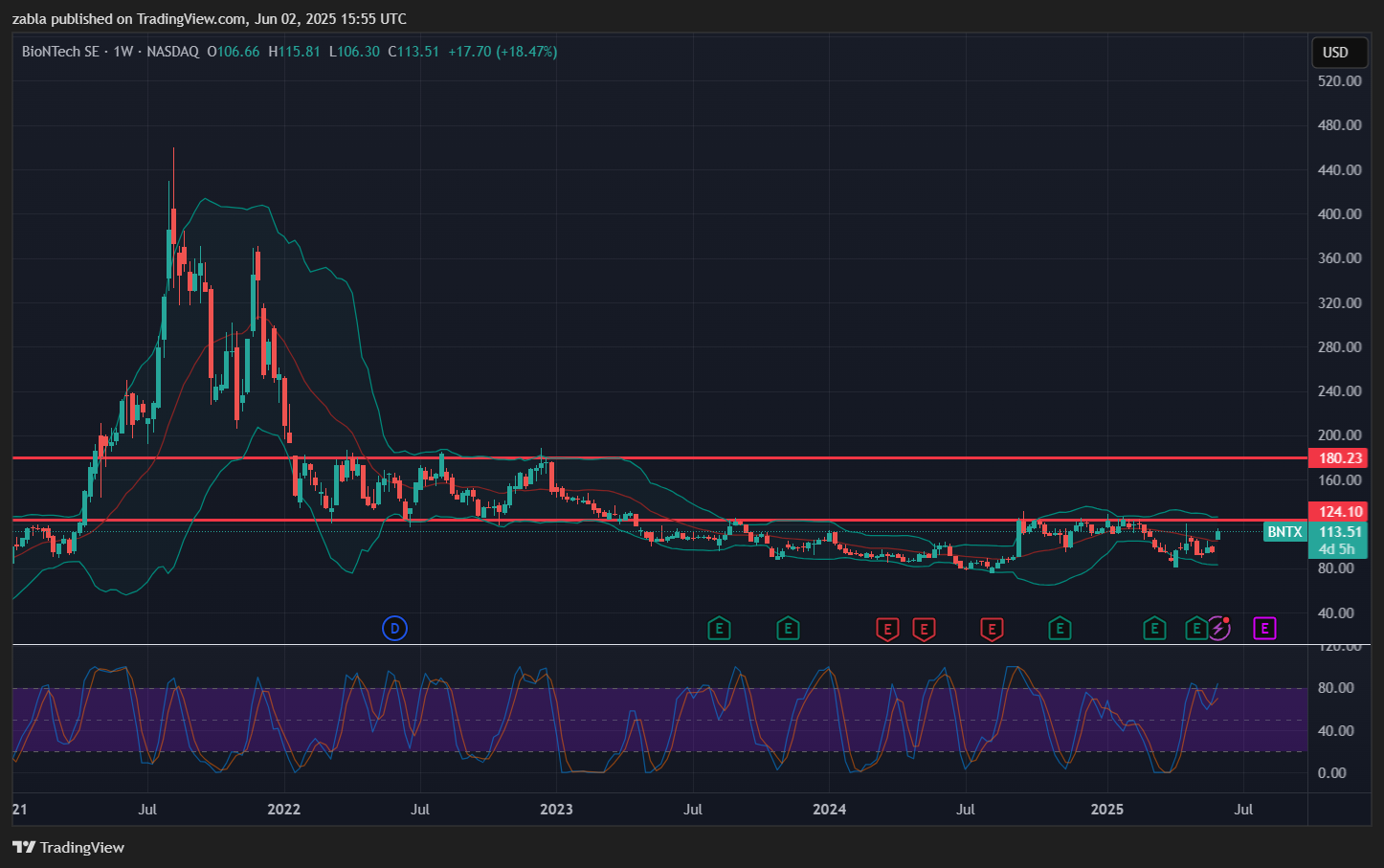Click the close value C113.51

pyautogui.click(x=413, y=52)
